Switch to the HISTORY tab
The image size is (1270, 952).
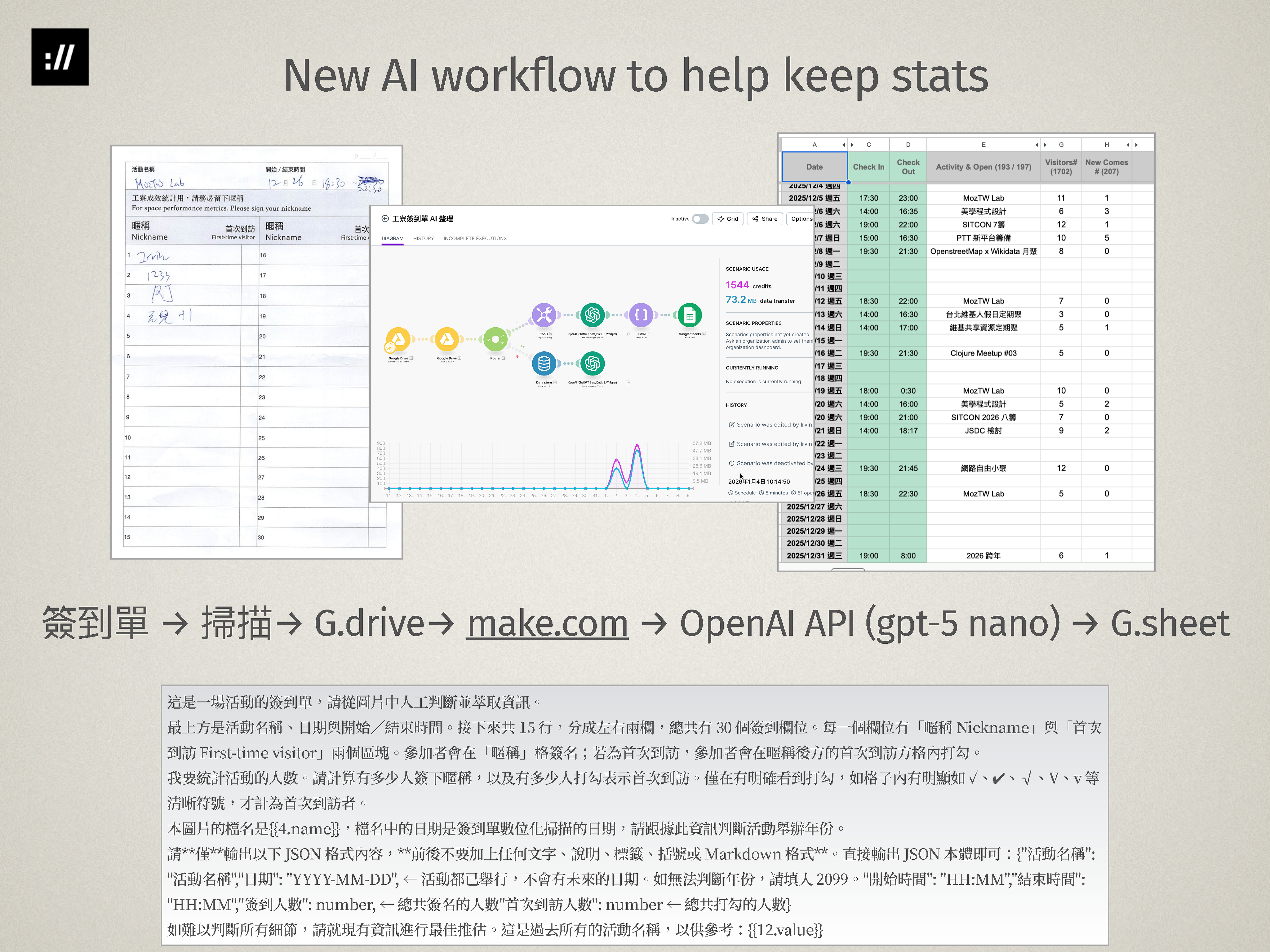[423, 238]
